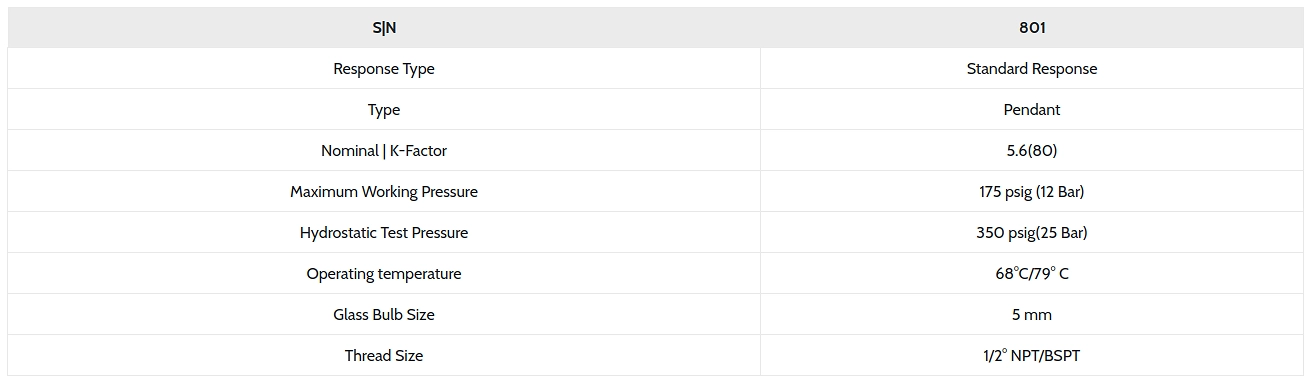1310x384 pixels.
Task: Select the 1/2° NPT/BSPT value
Action: coord(1032,356)
